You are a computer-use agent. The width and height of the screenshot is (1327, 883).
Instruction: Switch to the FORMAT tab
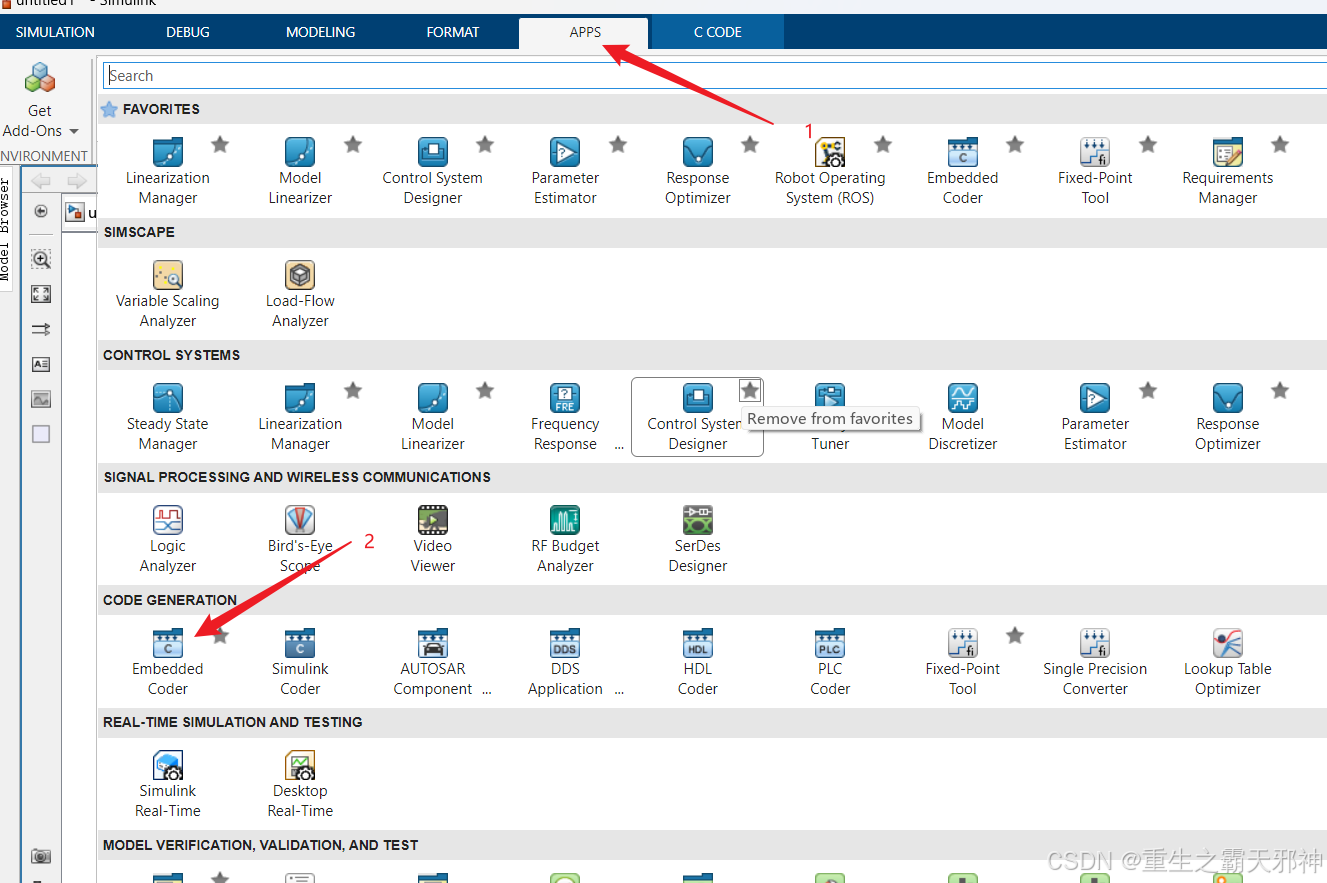[x=453, y=32]
